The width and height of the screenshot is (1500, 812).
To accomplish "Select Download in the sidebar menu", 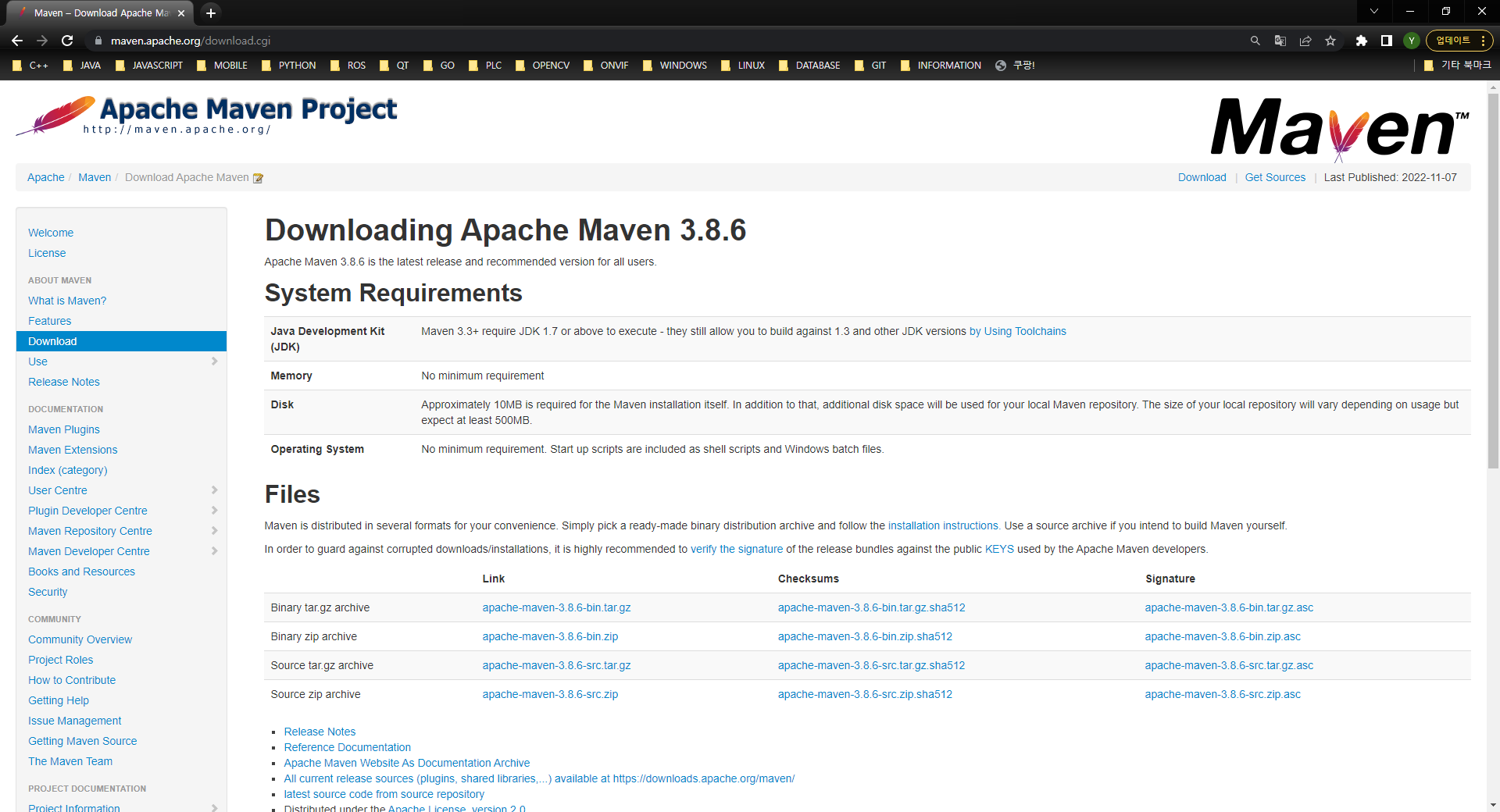I will pyautogui.click(x=121, y=341).
